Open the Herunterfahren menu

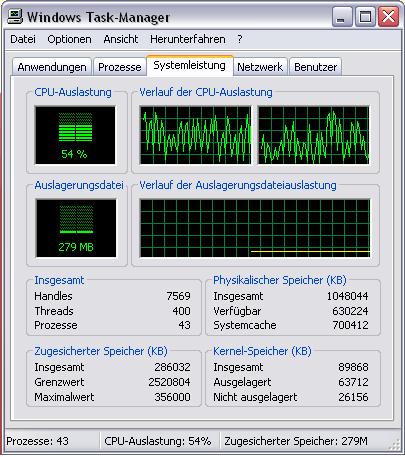pos(188,39)
